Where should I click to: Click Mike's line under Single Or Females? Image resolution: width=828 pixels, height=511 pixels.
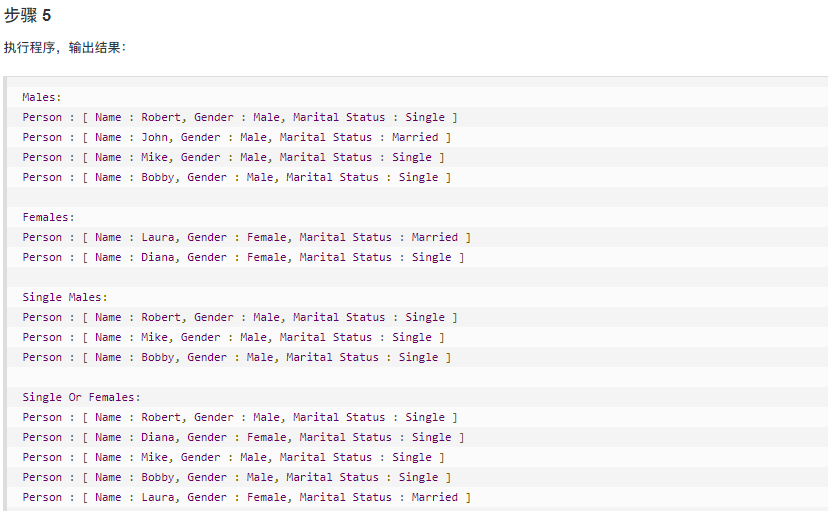pos(234,457)
